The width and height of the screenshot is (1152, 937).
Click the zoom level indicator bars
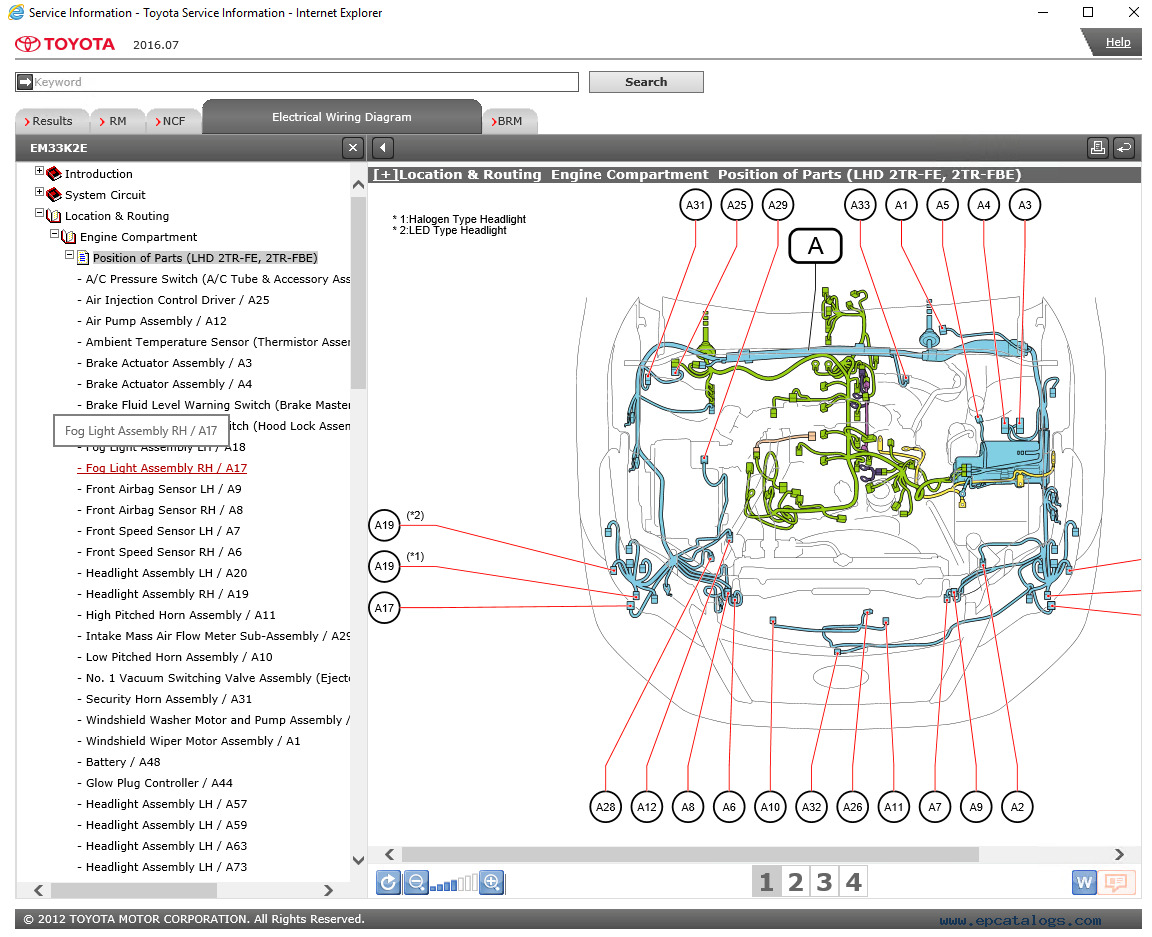tap(454, 883)
